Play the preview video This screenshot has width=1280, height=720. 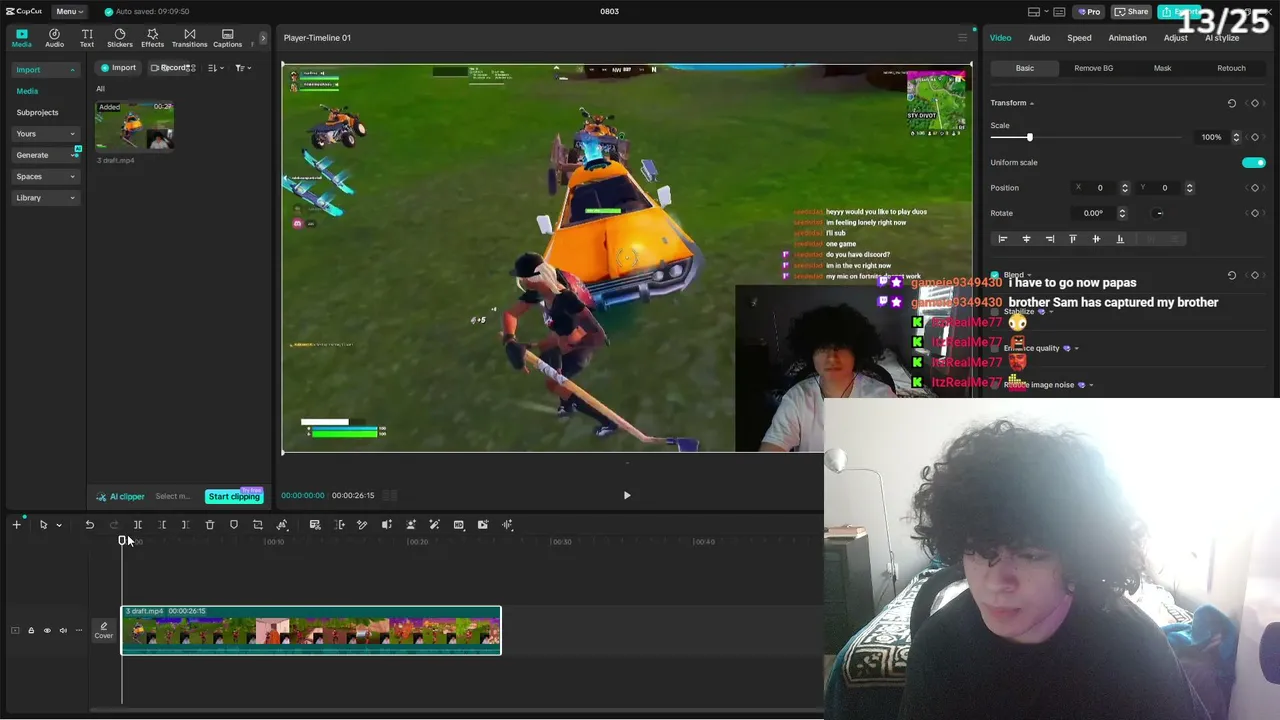coord(627,495)
